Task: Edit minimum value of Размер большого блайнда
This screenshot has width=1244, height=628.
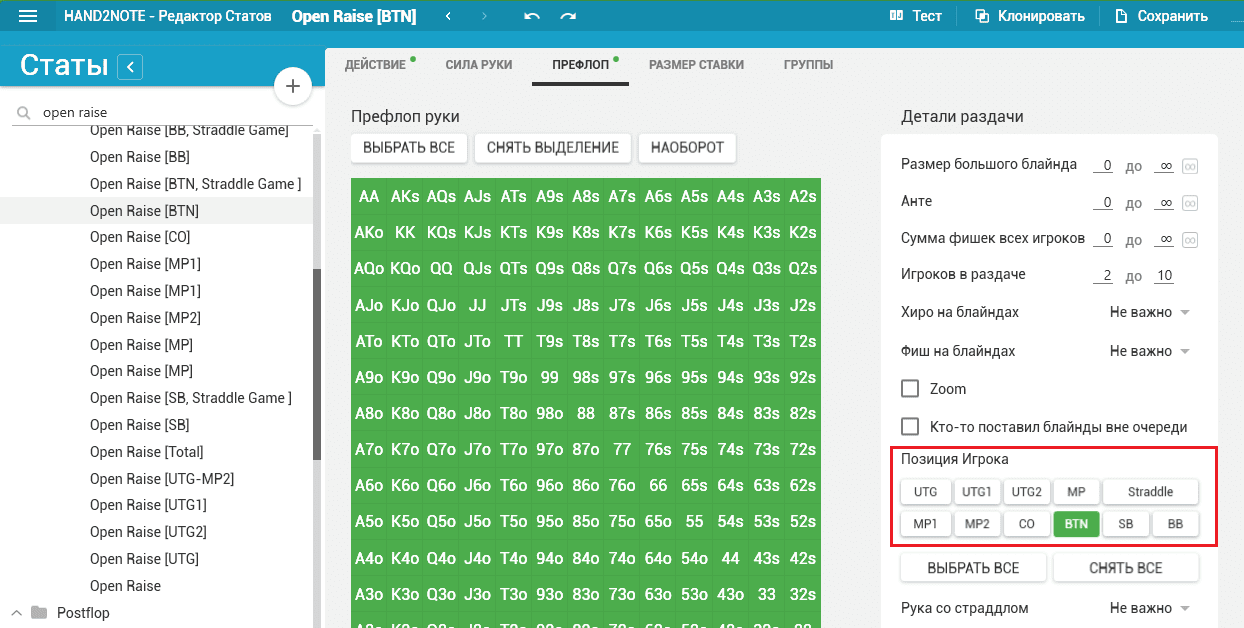Action: click(1103, 165)
